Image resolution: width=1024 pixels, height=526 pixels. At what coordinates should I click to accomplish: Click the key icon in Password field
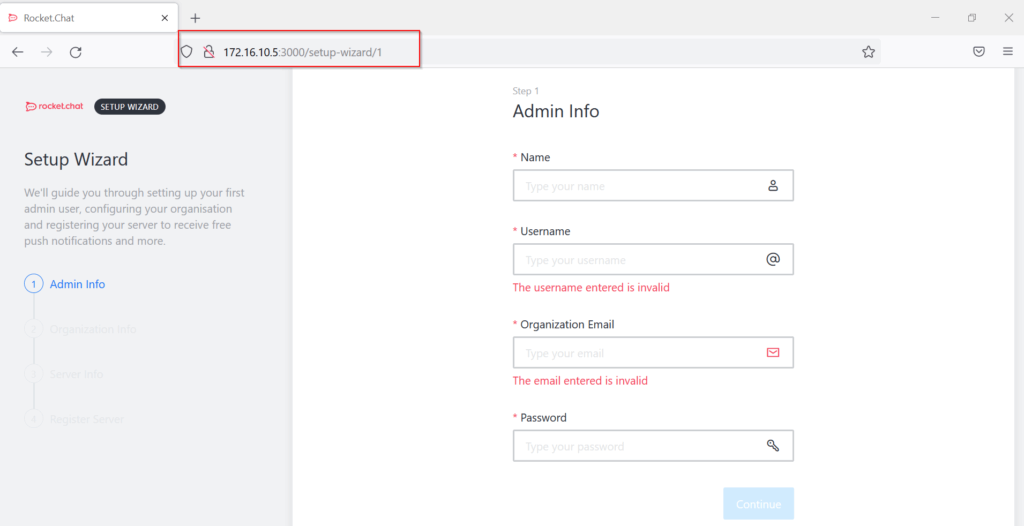click(773, 446)
